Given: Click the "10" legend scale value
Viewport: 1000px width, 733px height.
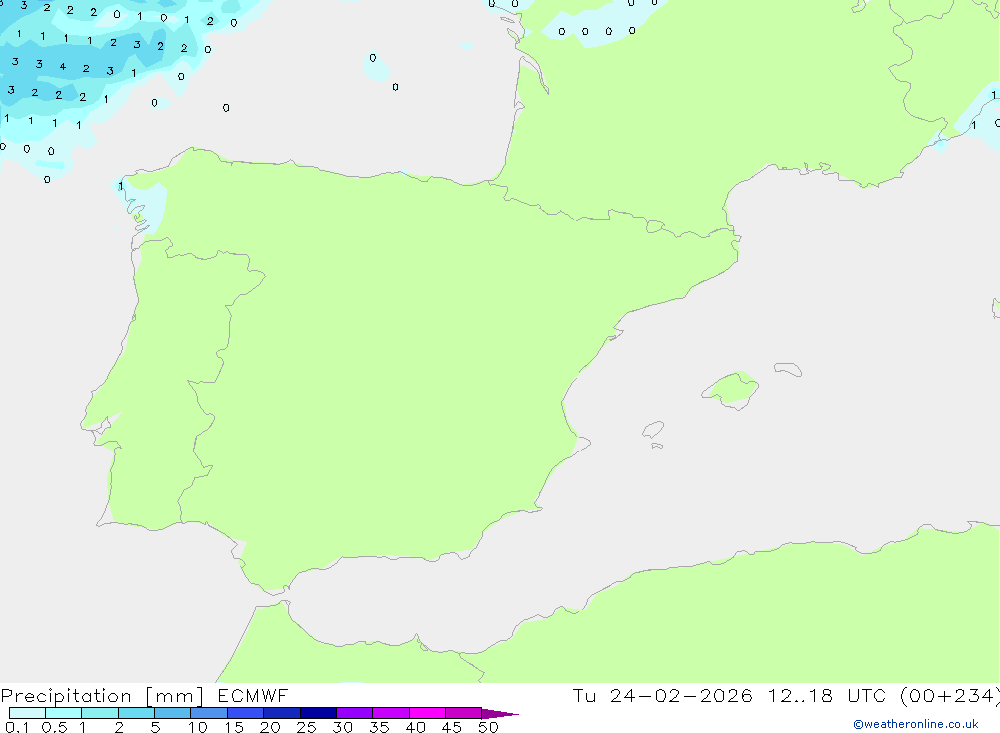Looking at the screenshot, I should [x=198, y=727].
